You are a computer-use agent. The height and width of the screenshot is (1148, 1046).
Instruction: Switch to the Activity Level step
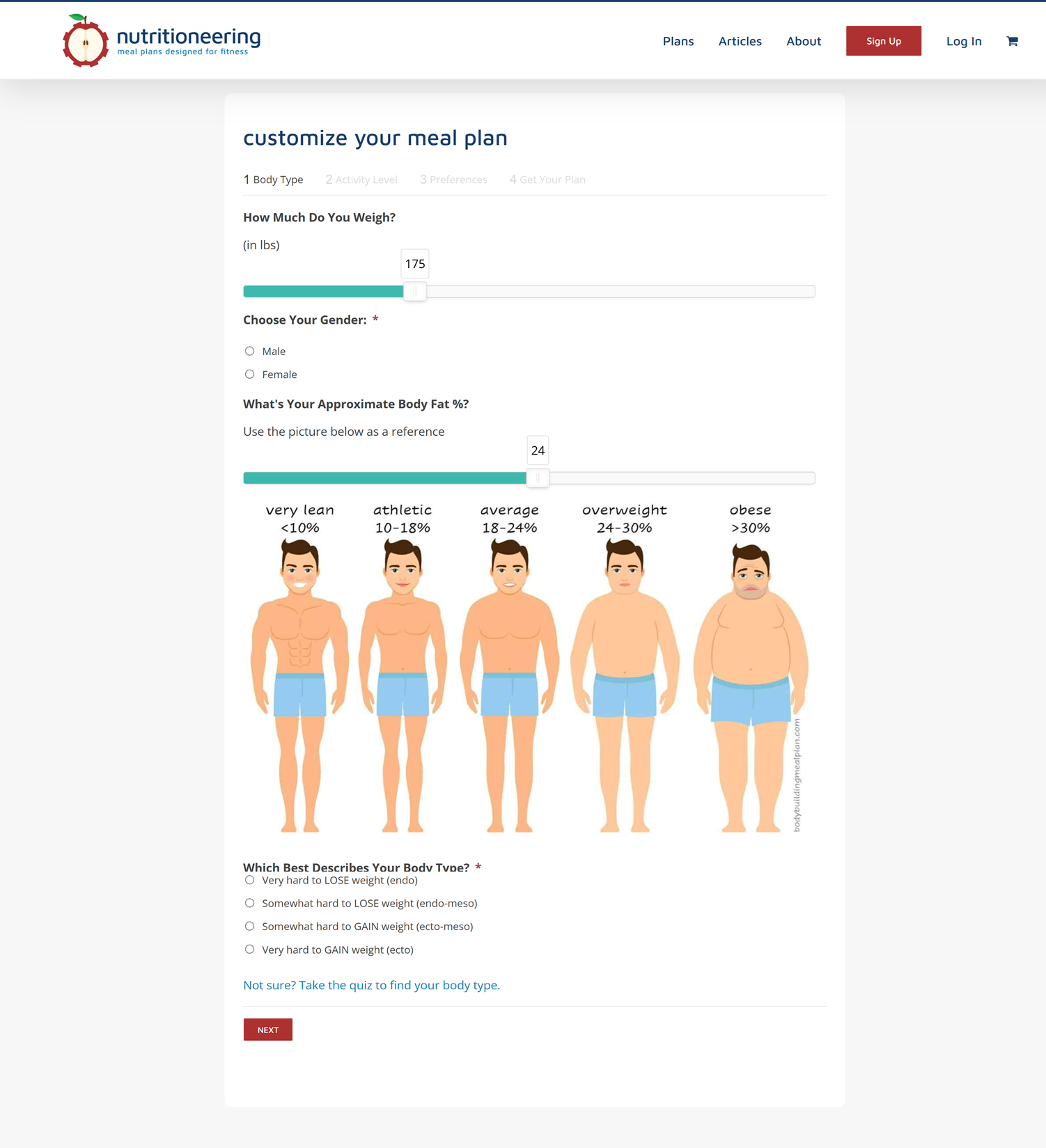tap(361, 179)
